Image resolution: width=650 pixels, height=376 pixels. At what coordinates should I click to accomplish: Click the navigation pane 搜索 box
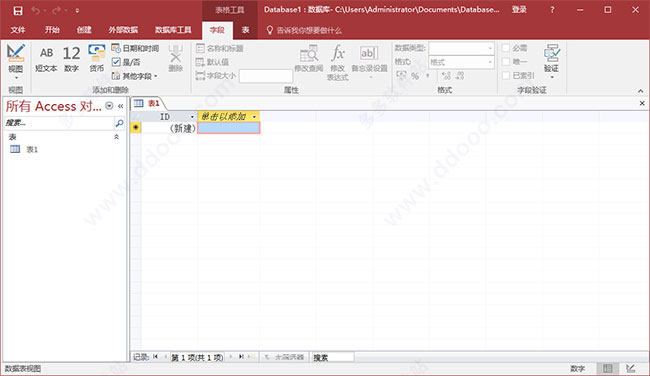click(59, 123)
